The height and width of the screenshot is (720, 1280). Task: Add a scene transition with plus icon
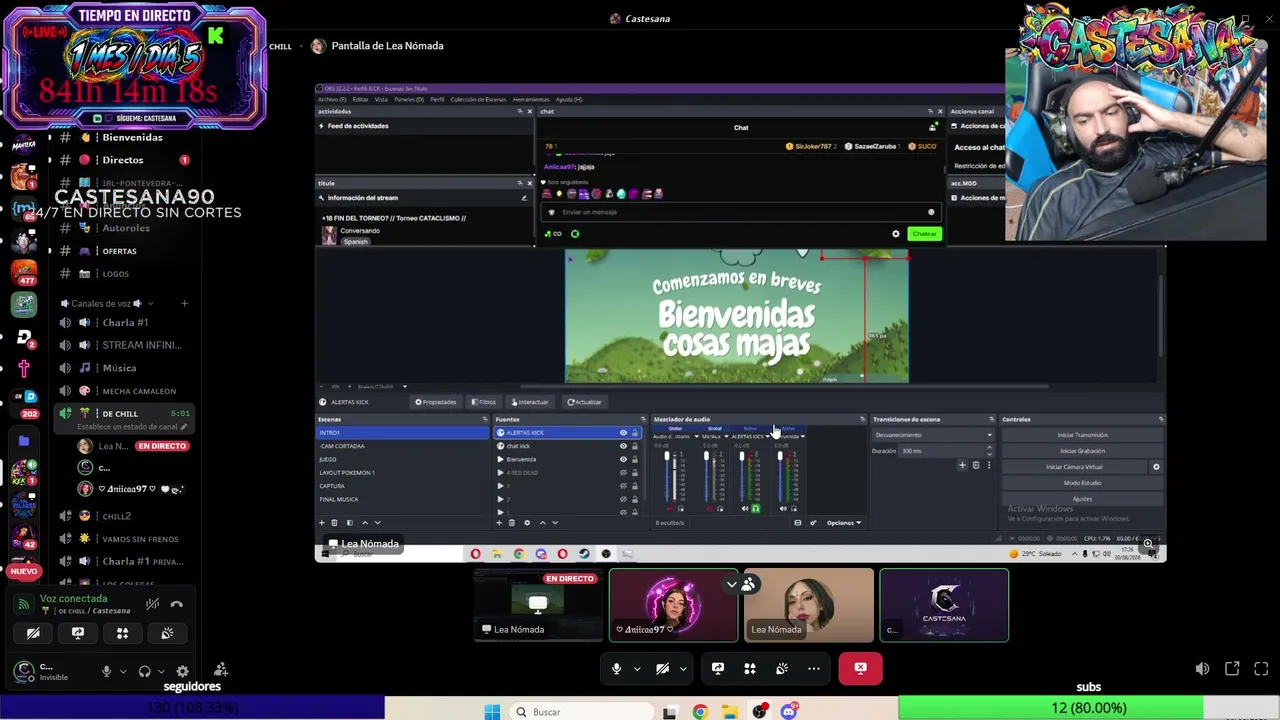pyautogui.click(x=962, y=465)
